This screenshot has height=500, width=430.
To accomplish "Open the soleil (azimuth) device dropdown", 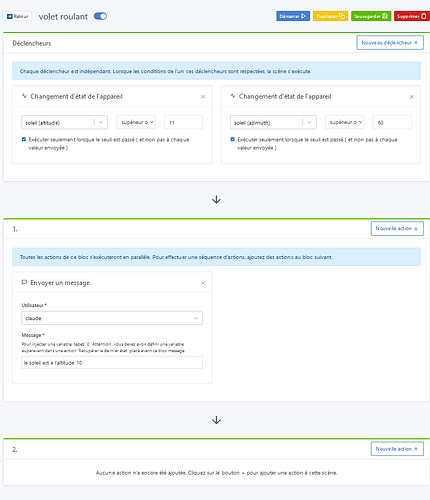I will pos(273,122).
